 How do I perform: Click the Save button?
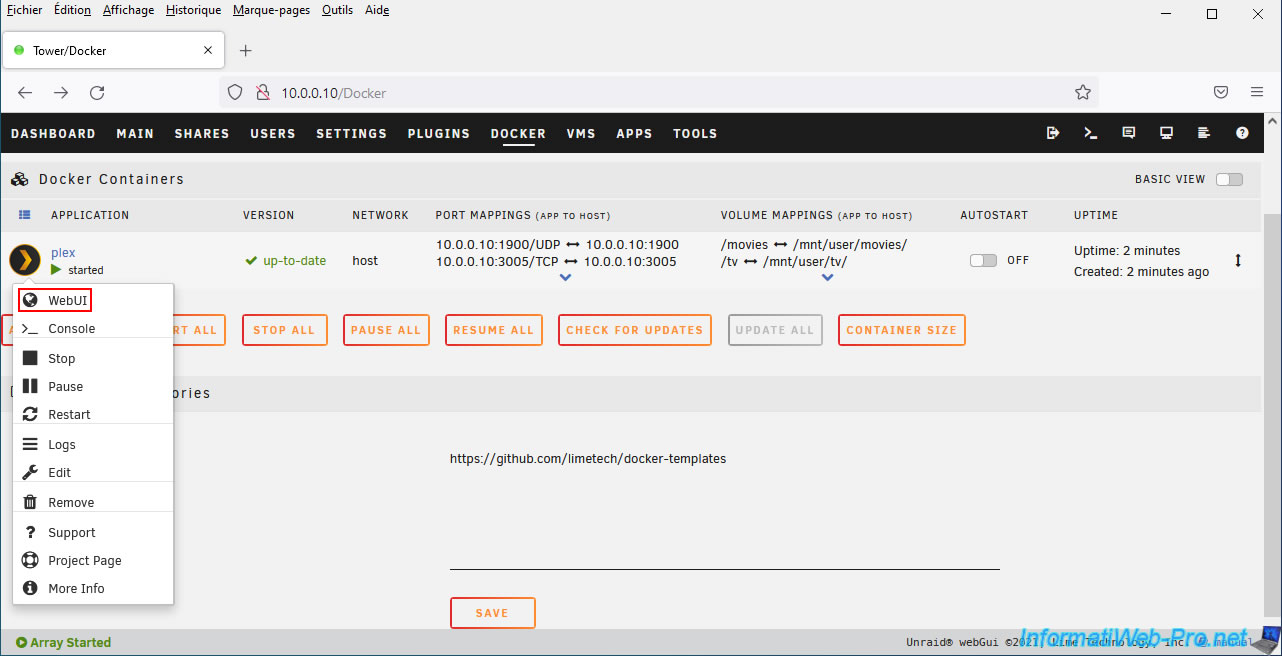pyautogui.click(x=492, y=613)
